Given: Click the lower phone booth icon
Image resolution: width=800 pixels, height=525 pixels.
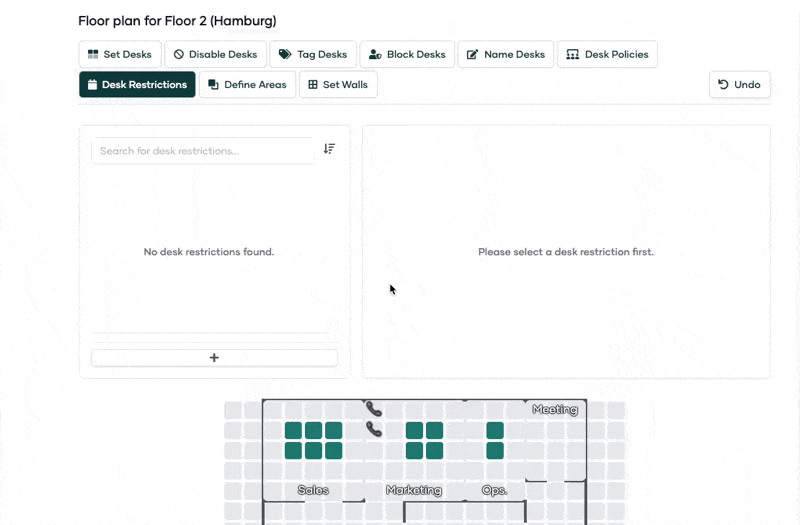Looking at the screenshot, I should tap(374, 429).
